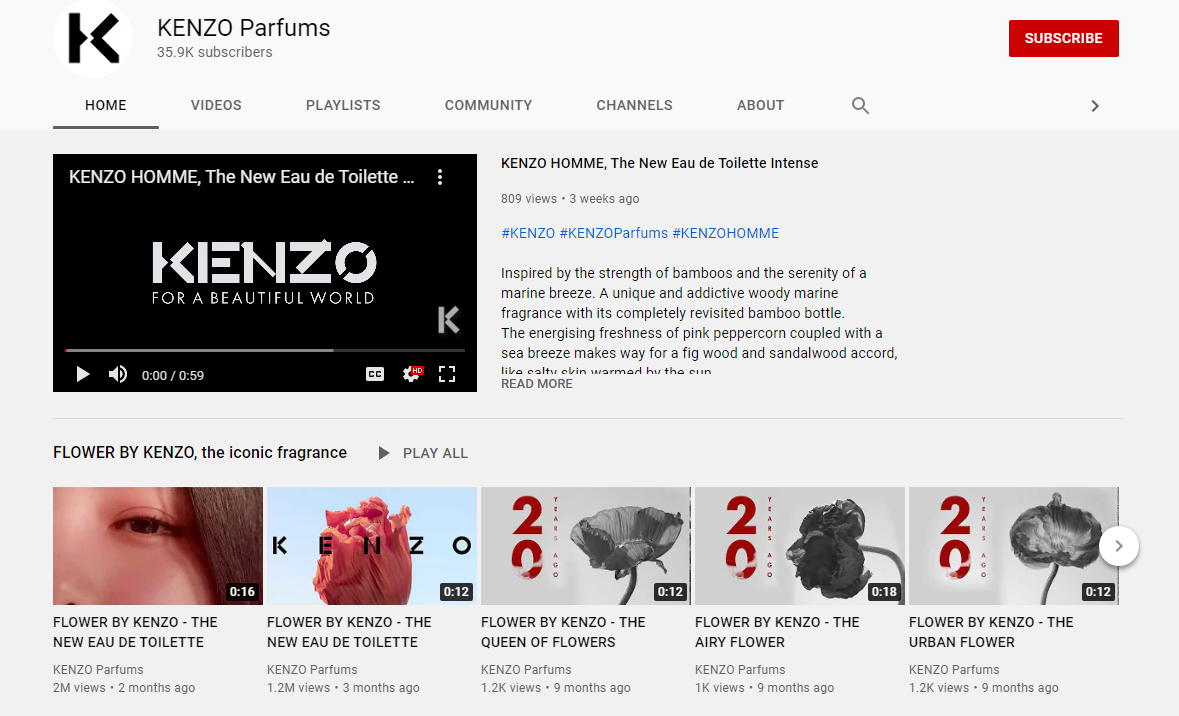Viewport: 1179px width, 716px height.
Task: Open the video player options three-dot menu
Action: tap(440, 176)
